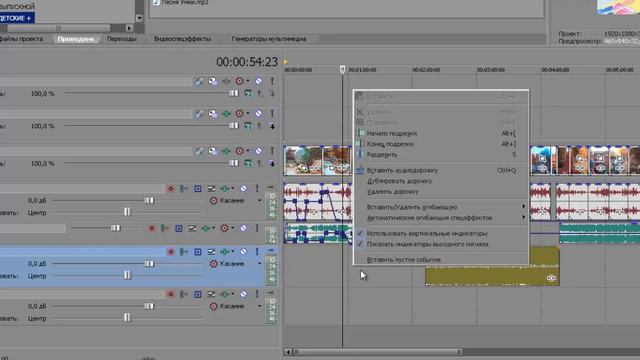640x360 pixels.
Task: Mute the highlighted blue audio track
Action: point(243,252)
